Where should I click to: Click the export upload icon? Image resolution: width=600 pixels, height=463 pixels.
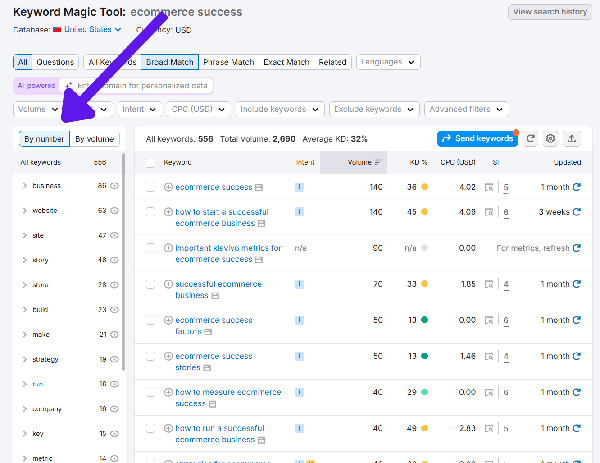tap(572, 139)
